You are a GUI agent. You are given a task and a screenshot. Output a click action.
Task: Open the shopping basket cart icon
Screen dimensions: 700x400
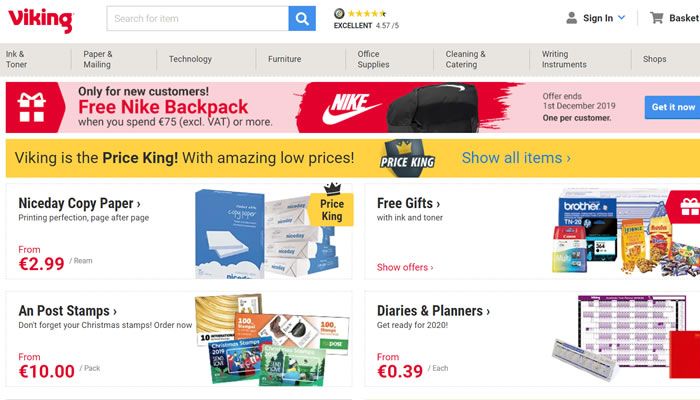pyautogui.click(x=656, y=18)
